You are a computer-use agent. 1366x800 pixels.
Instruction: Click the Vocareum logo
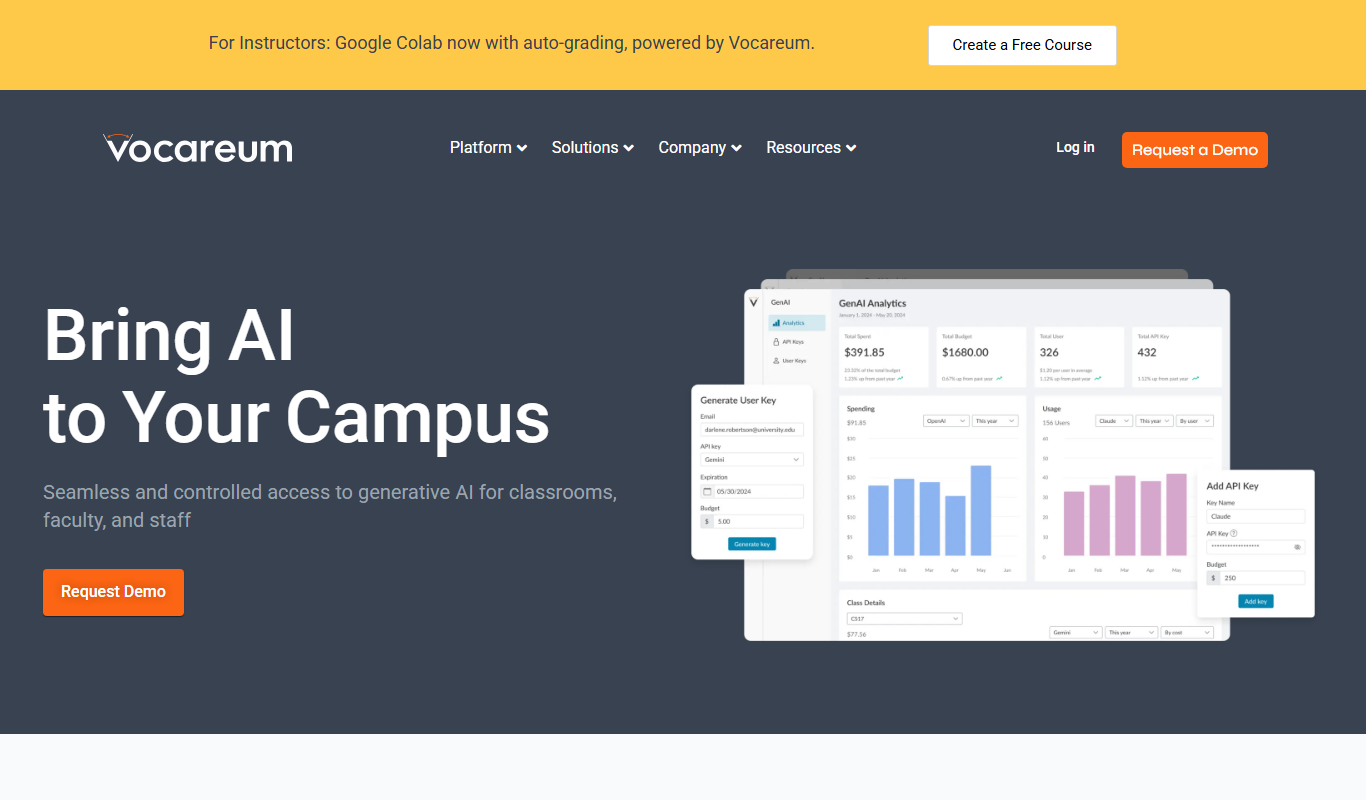(198, 148)
